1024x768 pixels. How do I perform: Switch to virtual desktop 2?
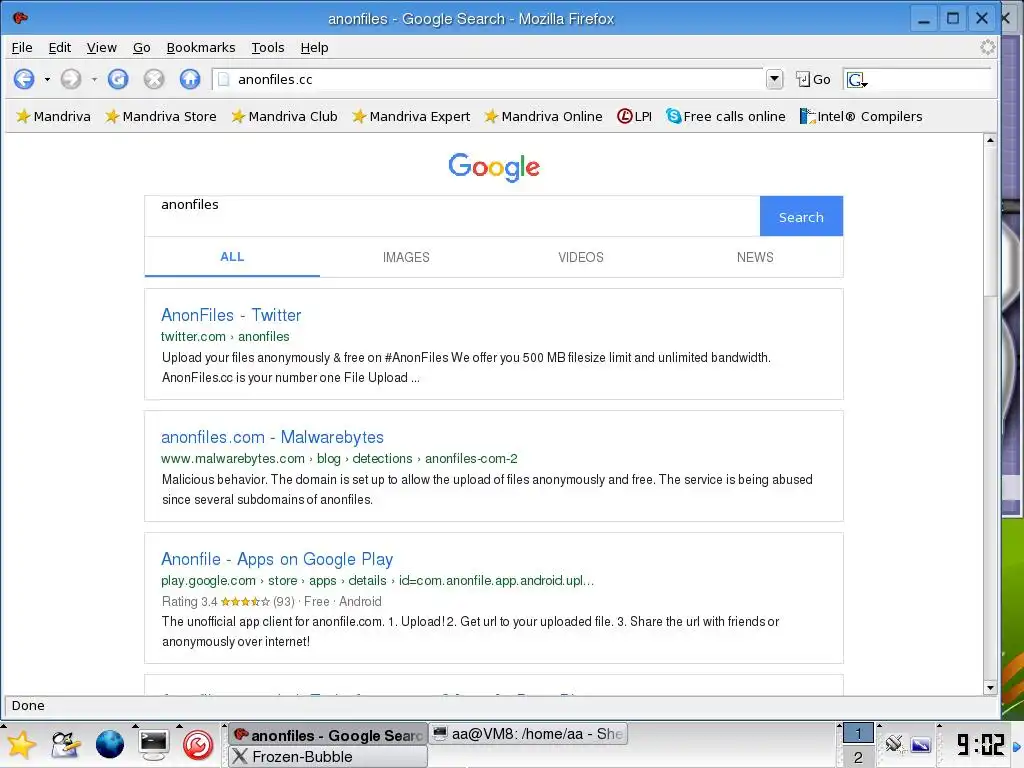(x=857, y=757)
